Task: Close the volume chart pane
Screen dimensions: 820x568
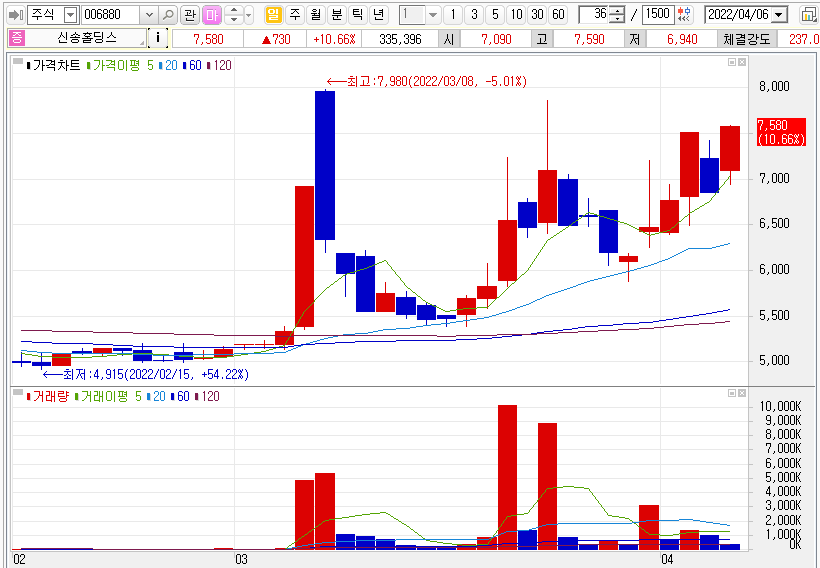Action: 742,393
